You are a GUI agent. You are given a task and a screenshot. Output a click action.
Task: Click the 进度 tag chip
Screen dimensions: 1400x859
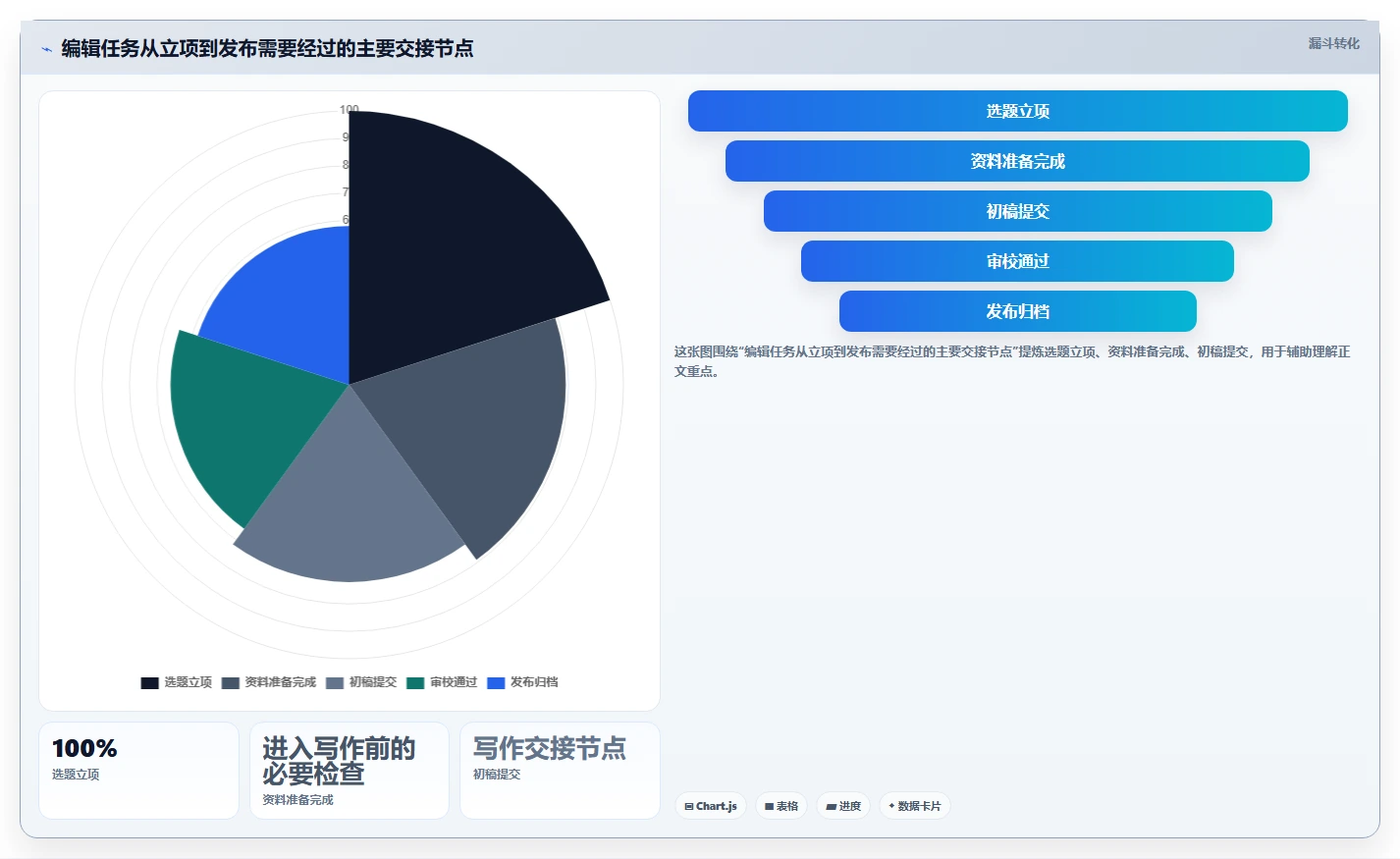843,806
